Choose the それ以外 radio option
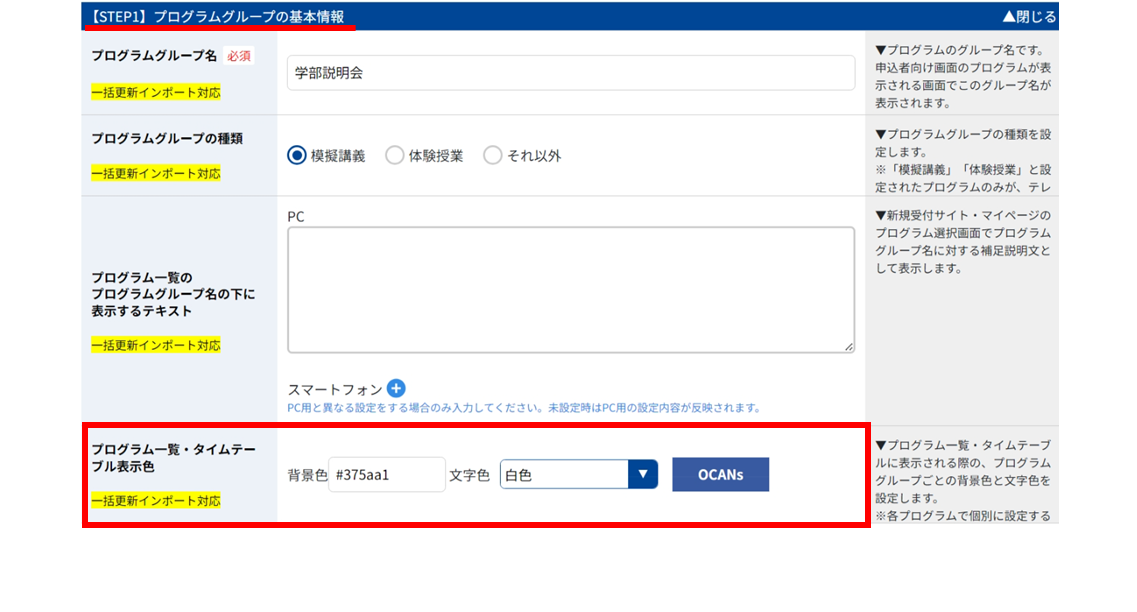 tap(492, 155)
